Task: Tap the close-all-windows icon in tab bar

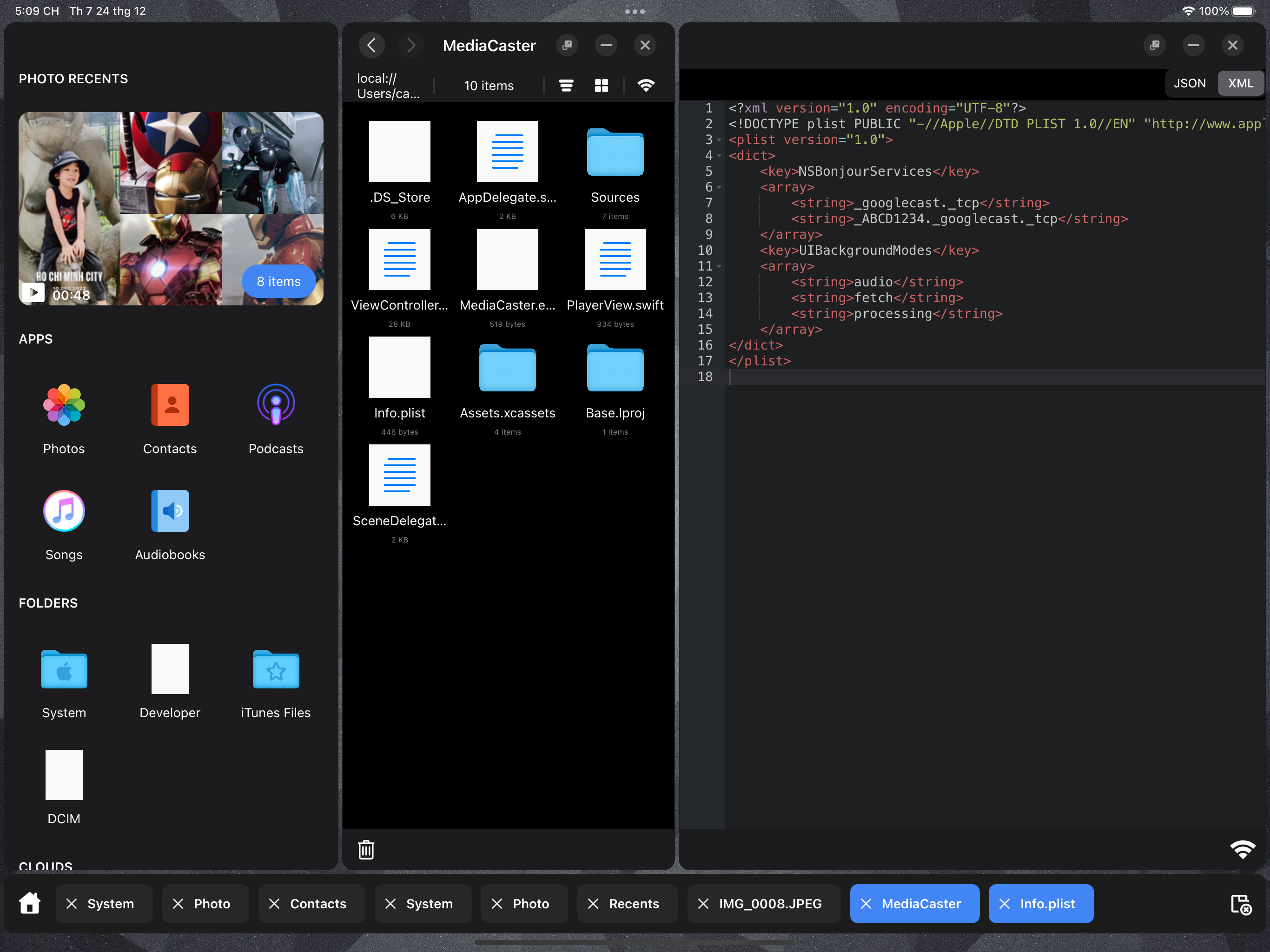Action: [x=1241, y=904]
